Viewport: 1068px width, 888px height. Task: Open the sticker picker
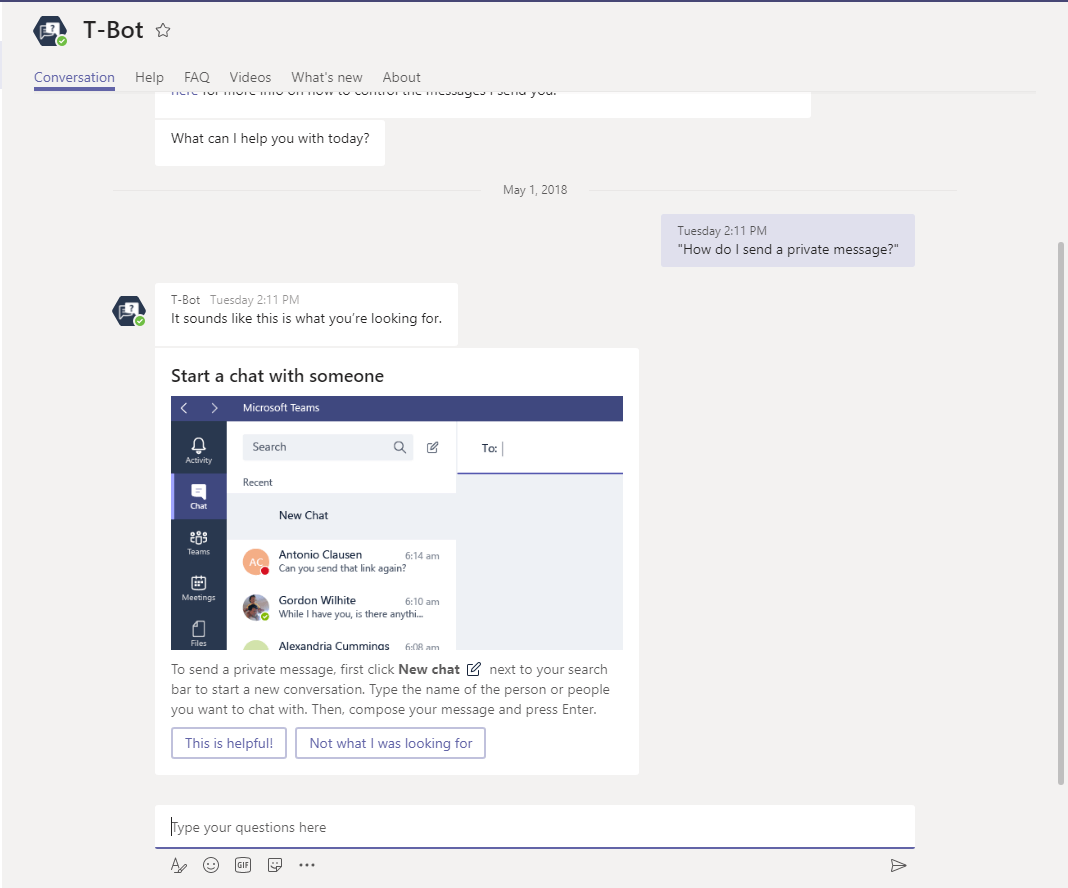(275, 865)
